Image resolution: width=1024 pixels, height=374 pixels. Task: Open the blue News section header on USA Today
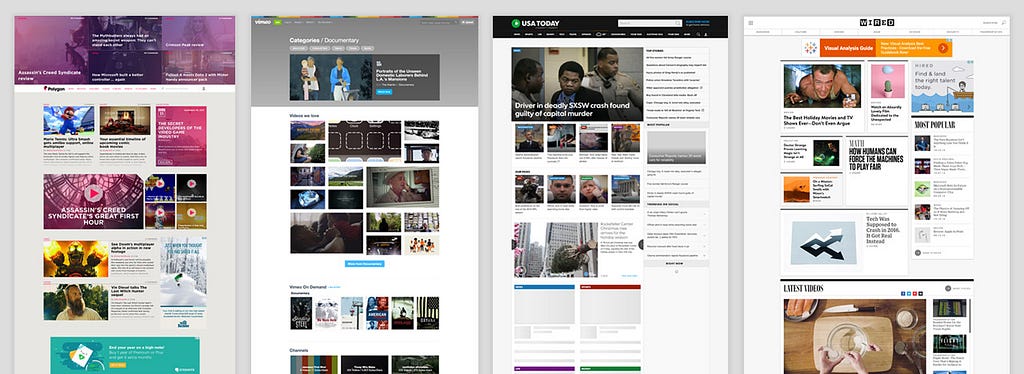(x=544, y=287)
